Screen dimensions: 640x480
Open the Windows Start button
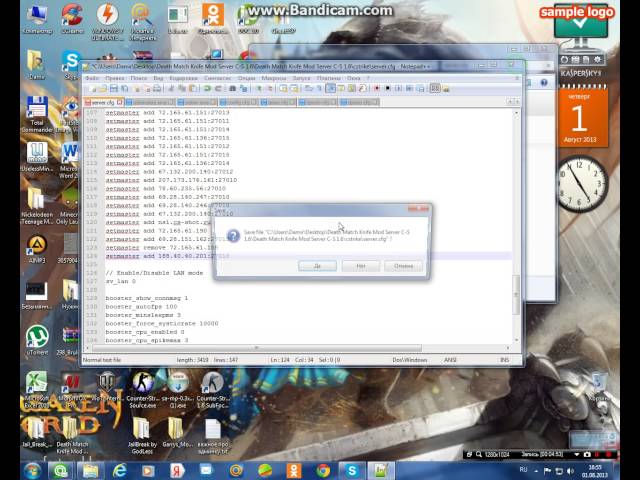[x=33, y=471]
